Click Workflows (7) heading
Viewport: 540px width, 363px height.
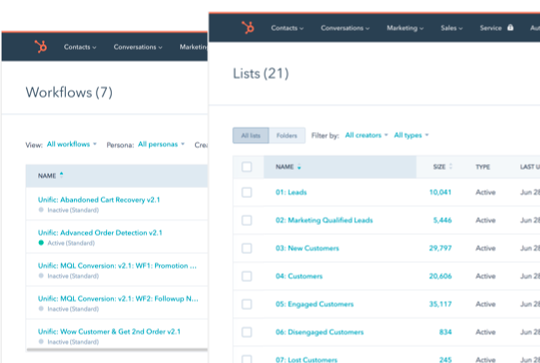[69, 92]
